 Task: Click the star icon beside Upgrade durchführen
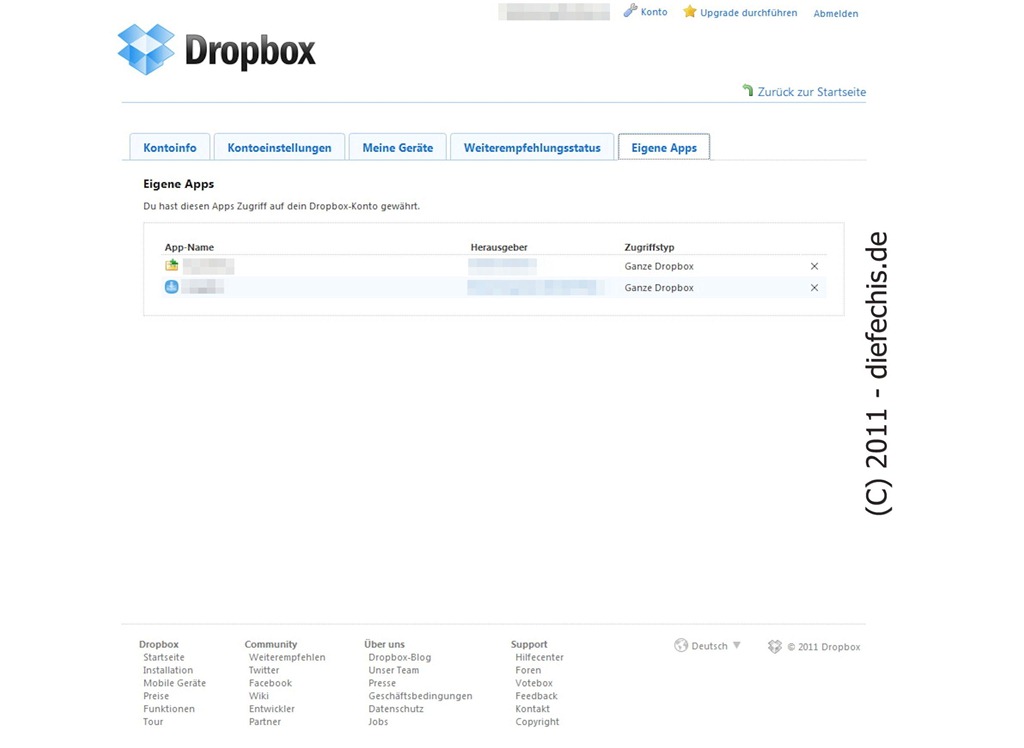690,12
